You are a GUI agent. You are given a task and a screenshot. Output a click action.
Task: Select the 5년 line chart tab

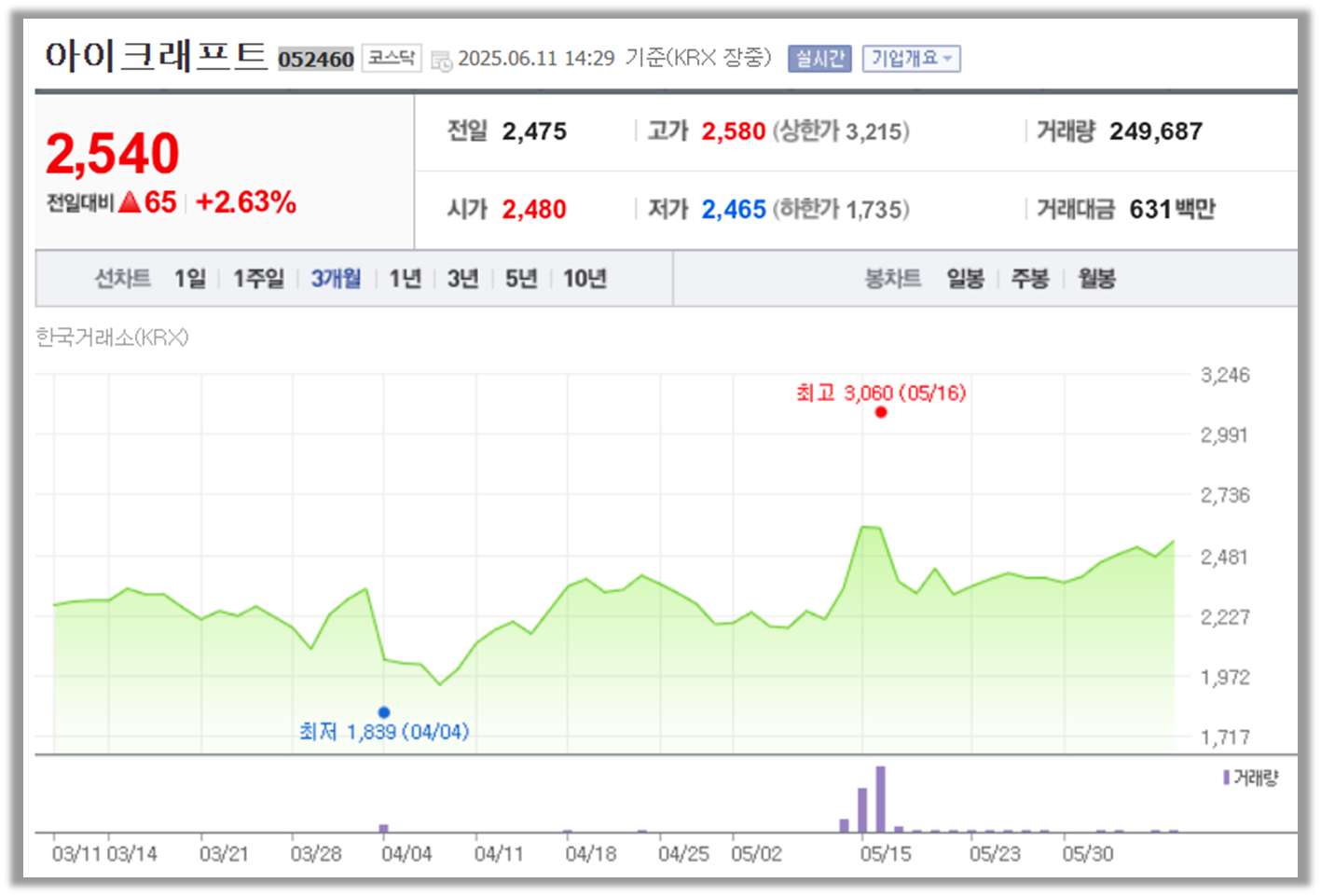pyautogui.click(x=521, y=278)
